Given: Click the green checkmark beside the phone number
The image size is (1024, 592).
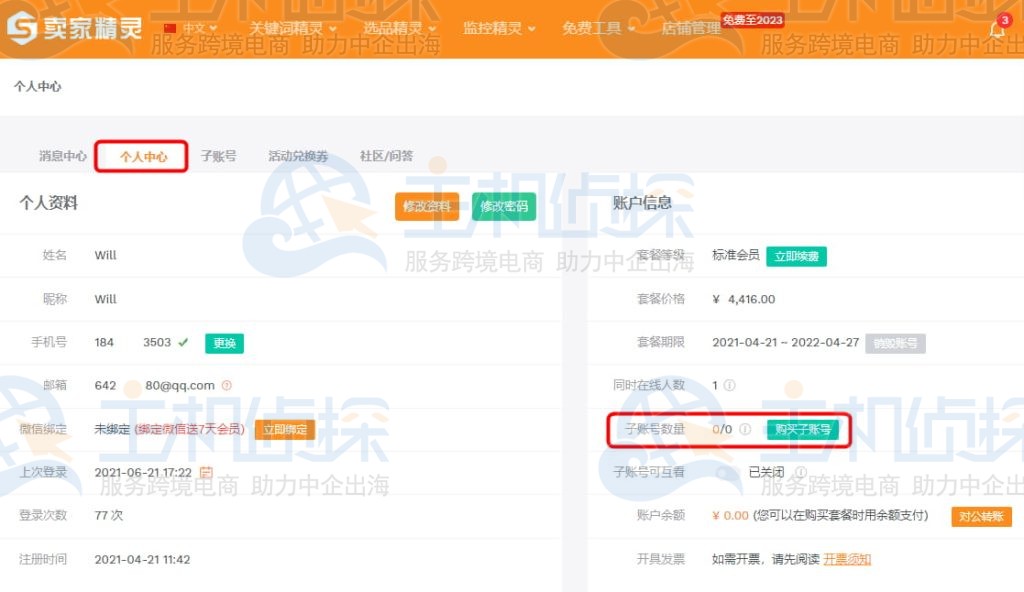Looking at the screenshot, I should [183, 343].
